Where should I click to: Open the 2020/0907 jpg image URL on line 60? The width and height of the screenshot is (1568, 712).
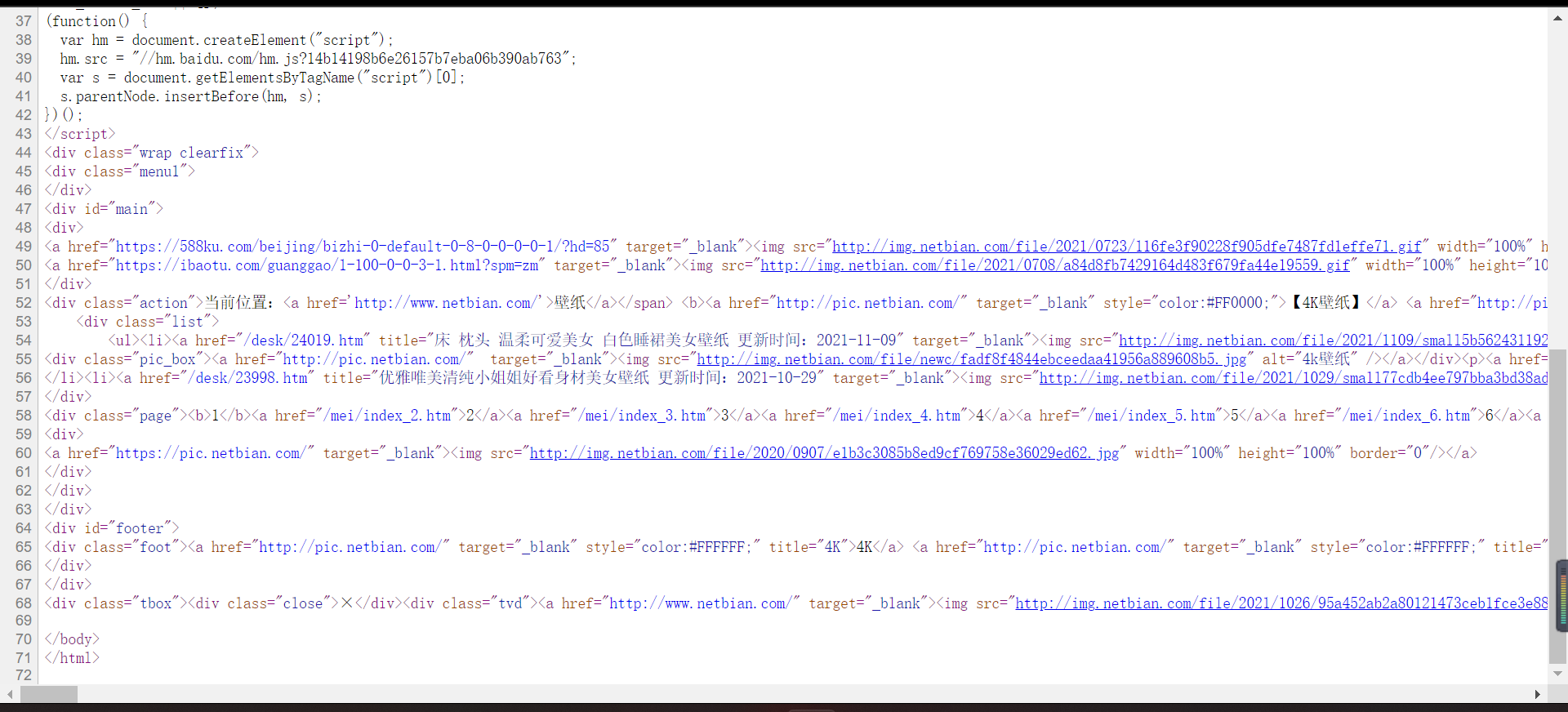click(x=824, y=453)
